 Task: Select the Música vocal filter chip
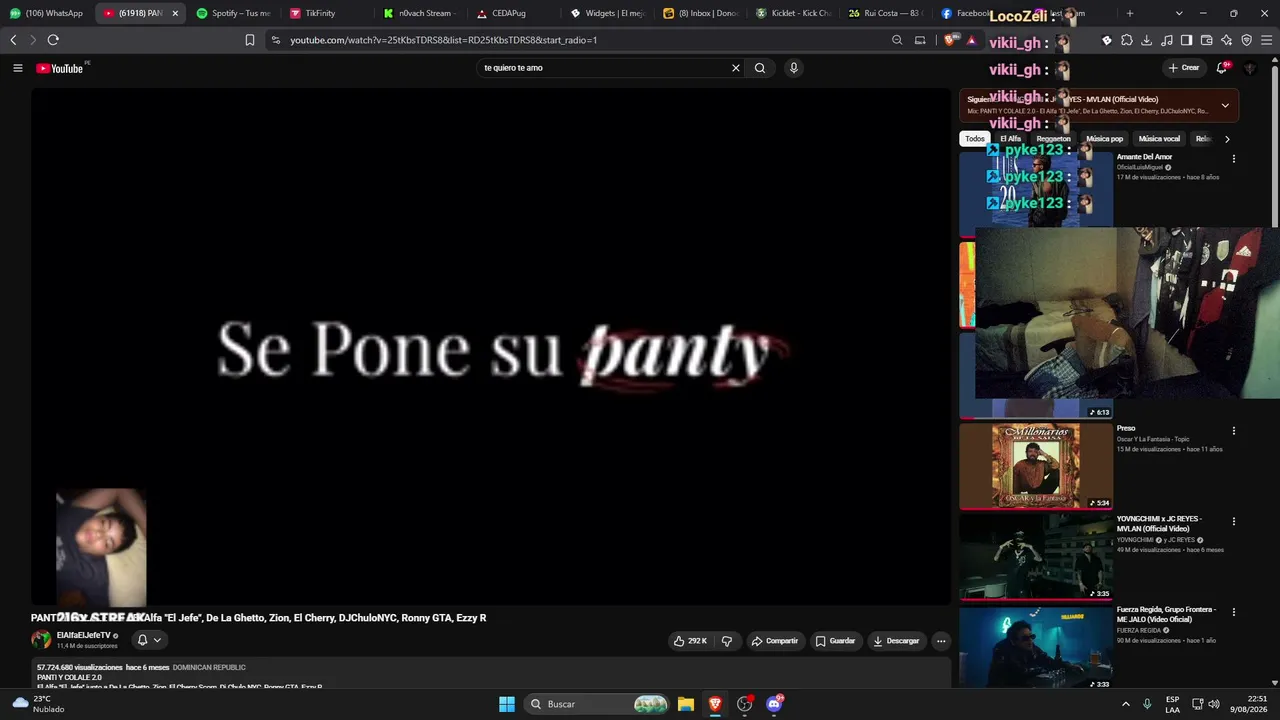pos(1159,139)
